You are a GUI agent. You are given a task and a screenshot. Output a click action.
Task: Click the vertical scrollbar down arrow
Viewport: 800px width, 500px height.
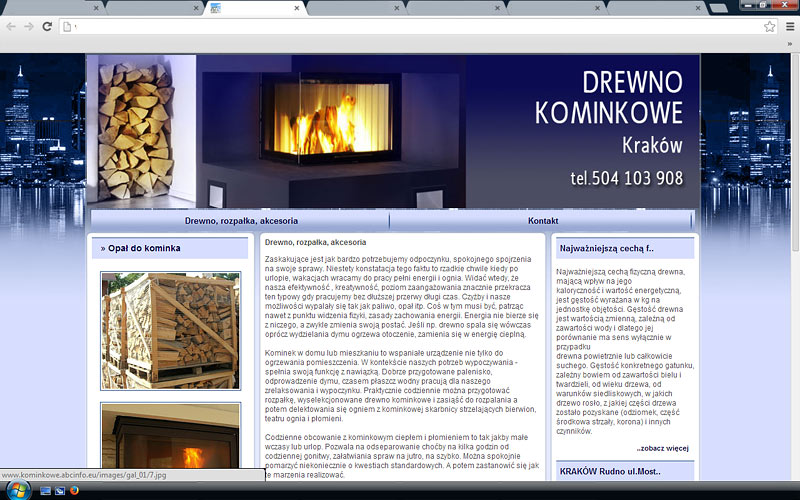coord(793,474)
